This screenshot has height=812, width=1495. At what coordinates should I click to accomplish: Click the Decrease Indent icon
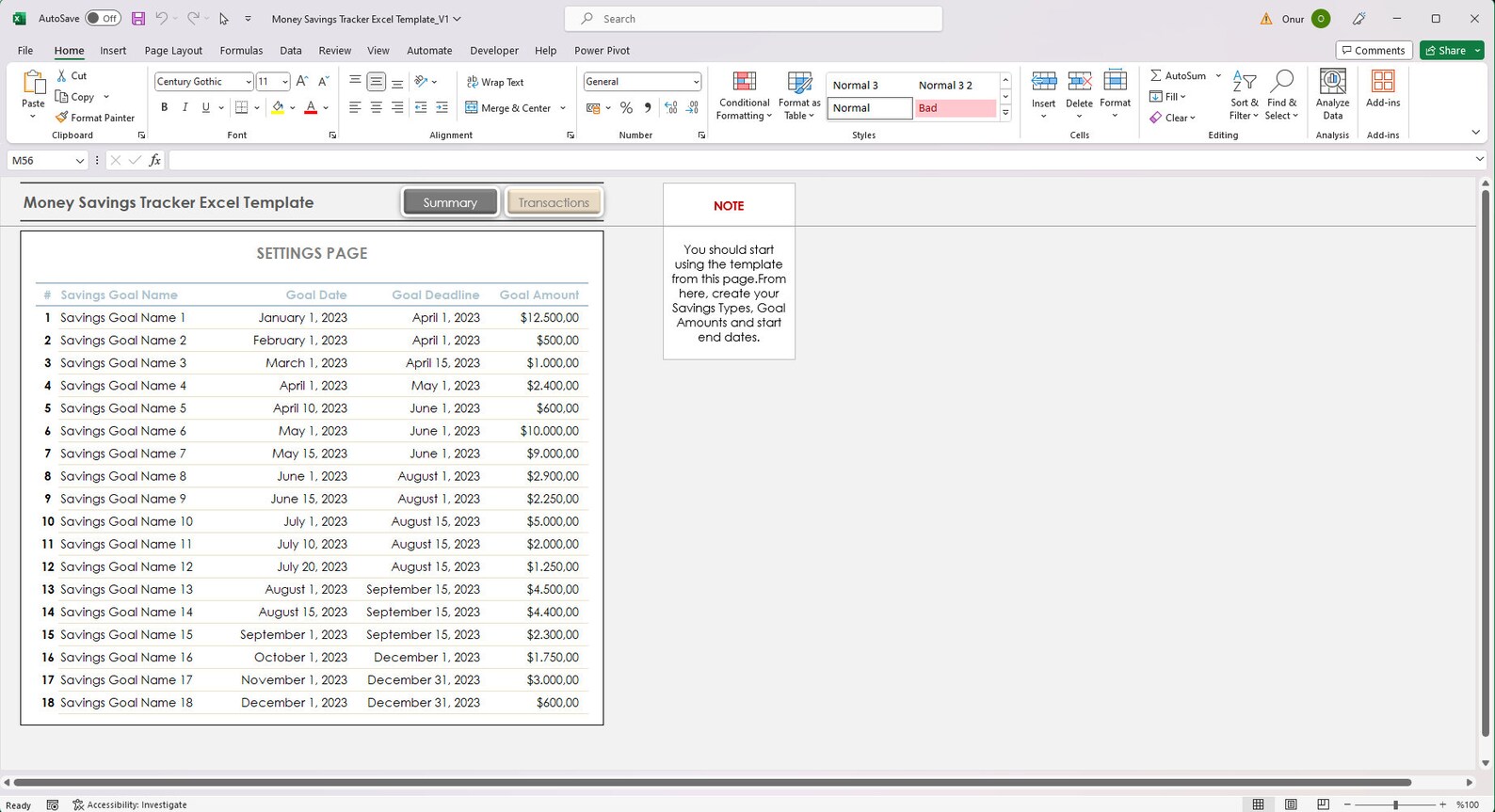point(421,107)
